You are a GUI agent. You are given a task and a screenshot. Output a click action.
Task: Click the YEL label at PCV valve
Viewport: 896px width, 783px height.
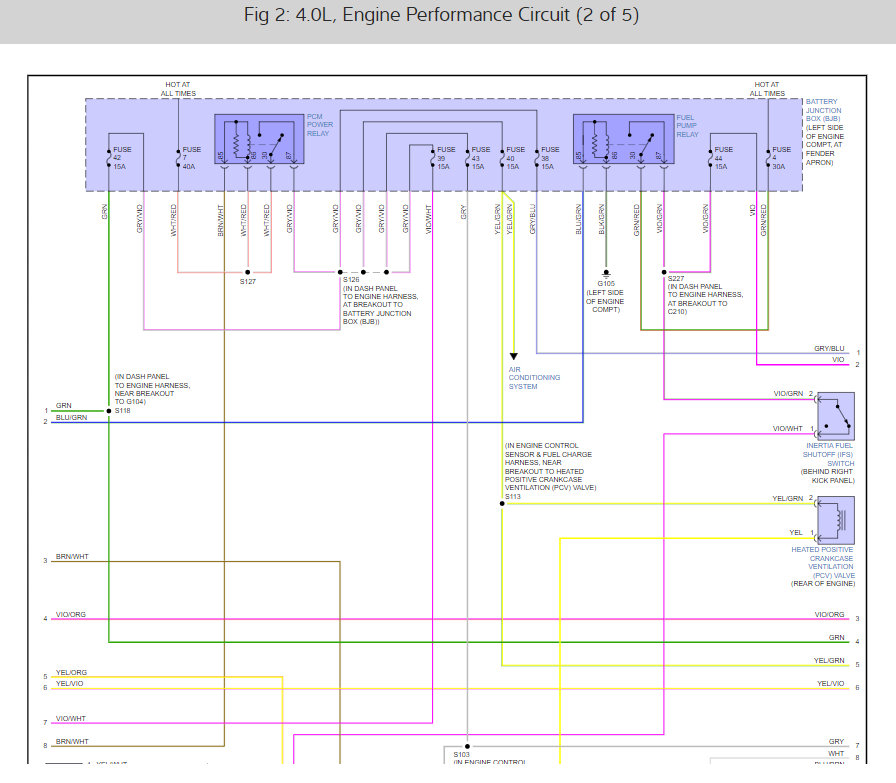point(795,532)
